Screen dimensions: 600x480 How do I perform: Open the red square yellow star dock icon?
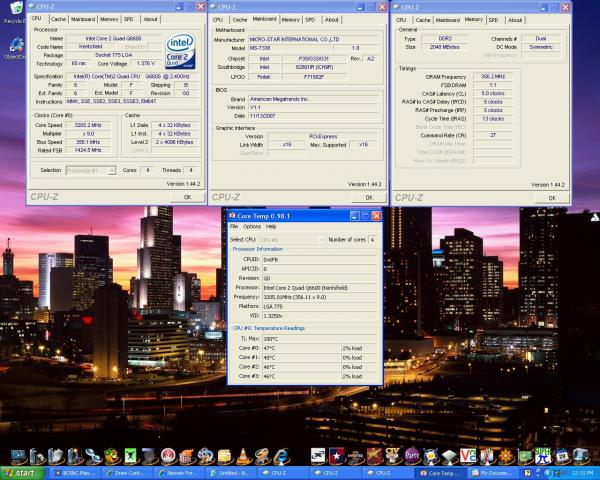coord(374,456)
